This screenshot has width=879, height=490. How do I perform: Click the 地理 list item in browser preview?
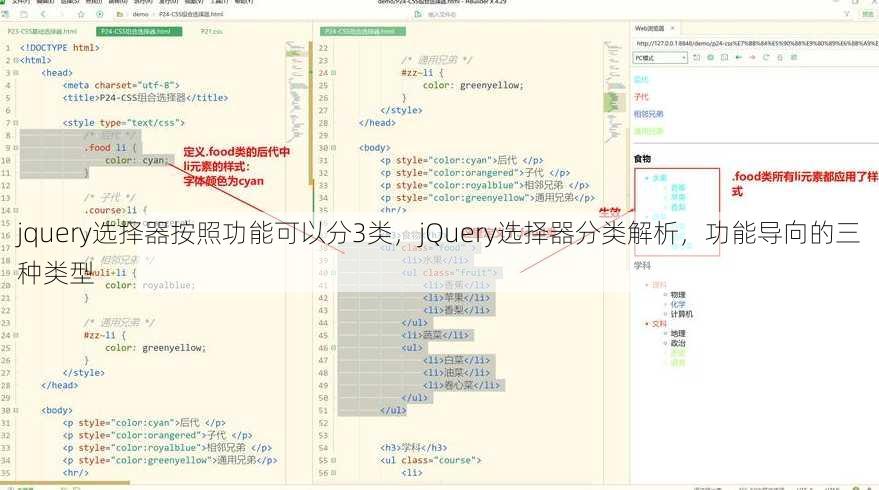(678, 334)
